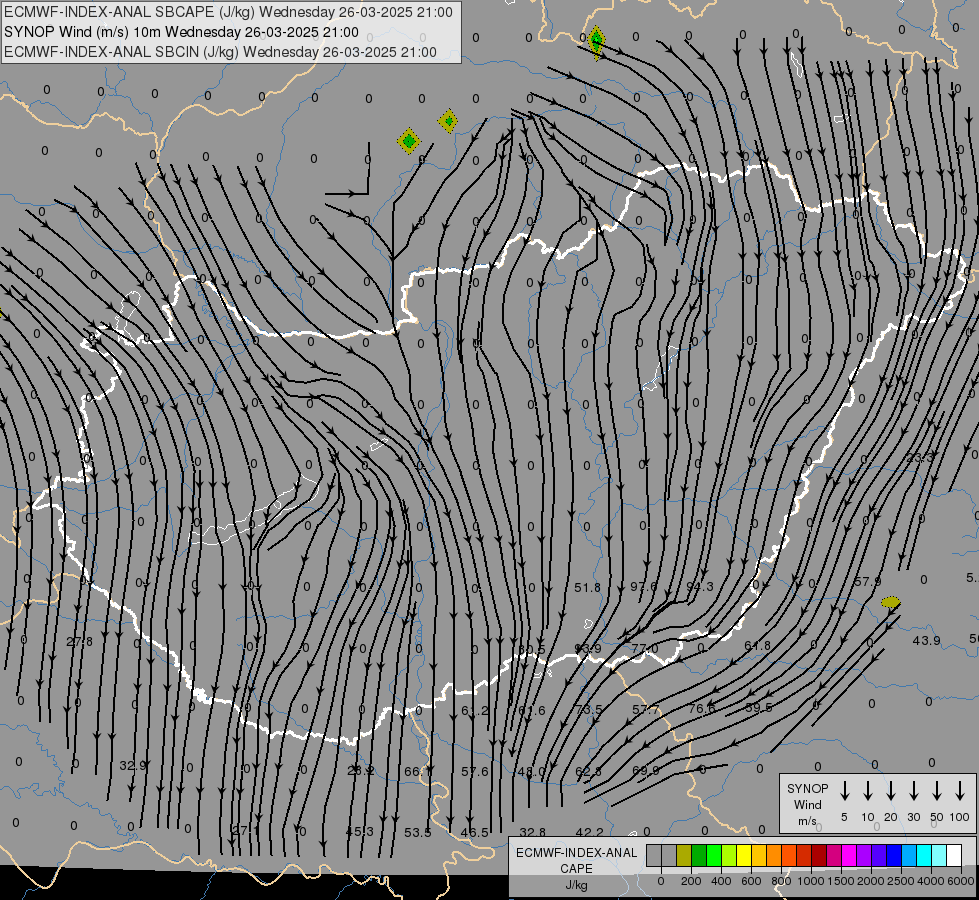Select the CAPE value 61.8 on the map
979x900 pixels.
[757, 645]
